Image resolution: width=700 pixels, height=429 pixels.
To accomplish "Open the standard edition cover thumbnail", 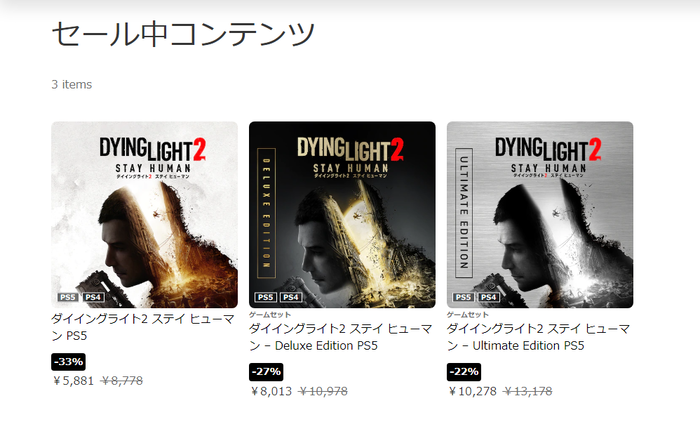I will coord(144,214).
